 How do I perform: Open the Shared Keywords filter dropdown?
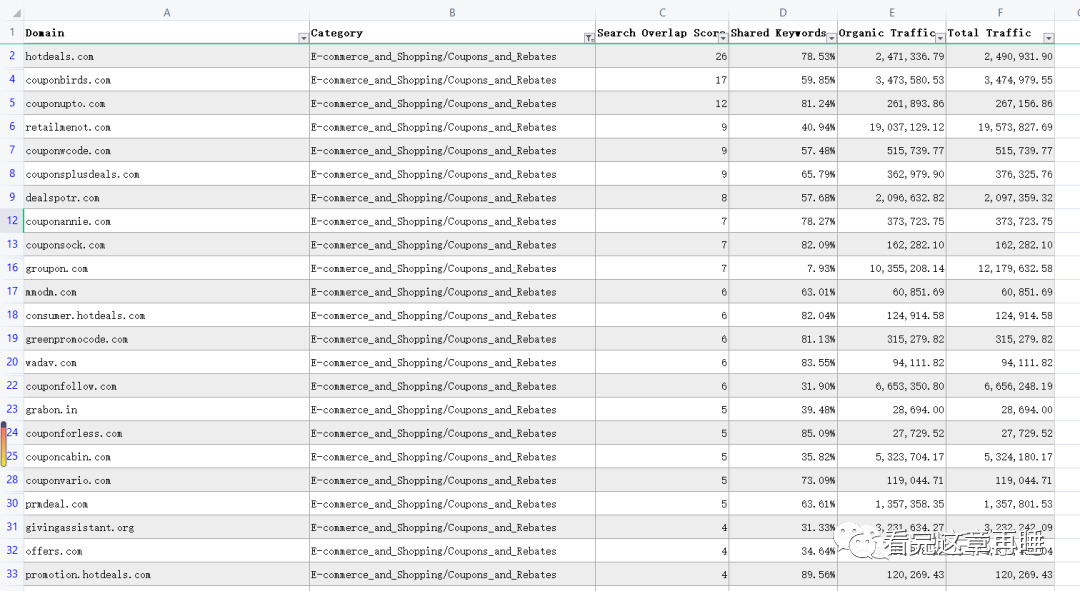(831, 38)
